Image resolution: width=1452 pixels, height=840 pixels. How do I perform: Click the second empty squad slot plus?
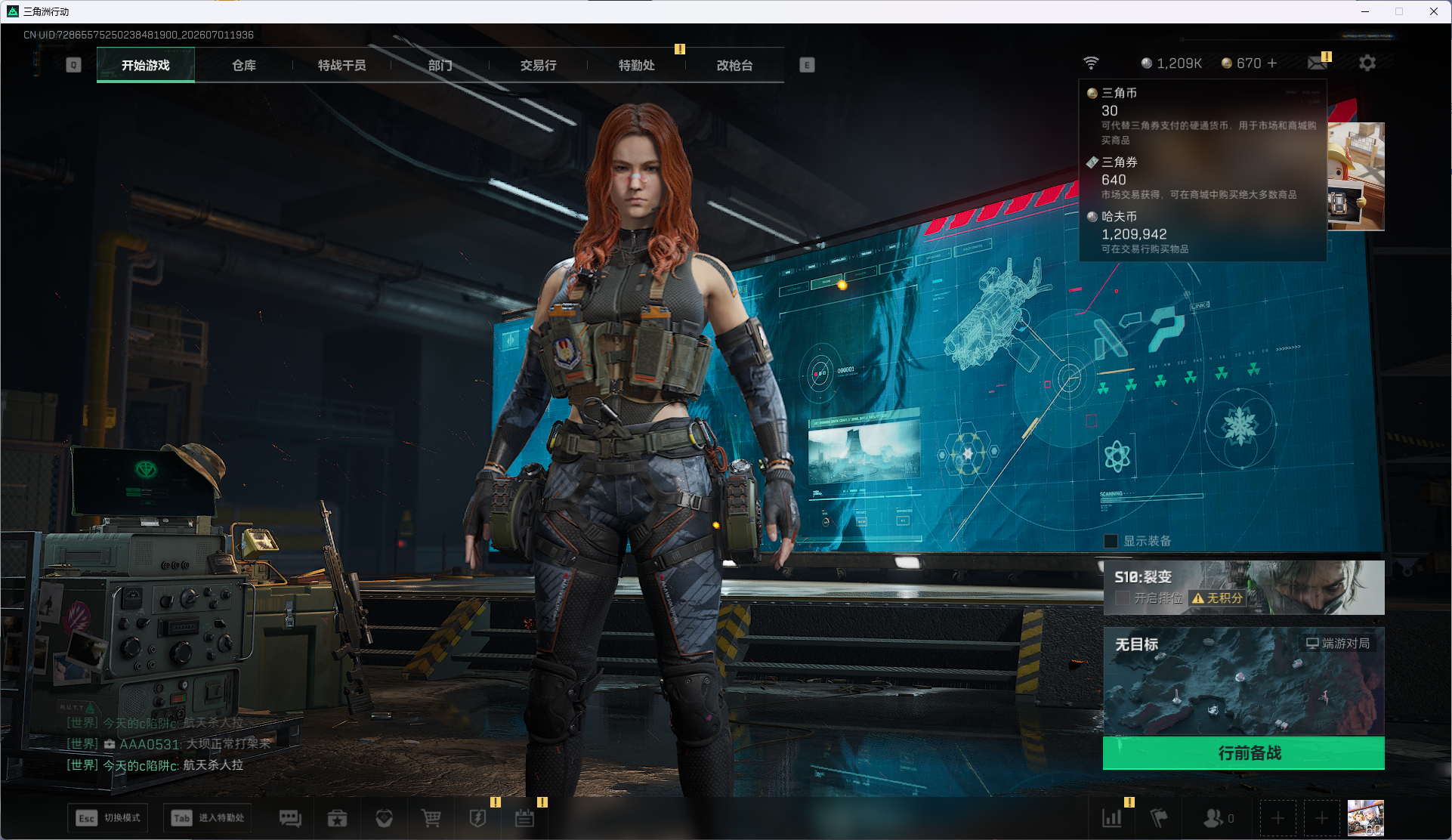(1321, 818)
